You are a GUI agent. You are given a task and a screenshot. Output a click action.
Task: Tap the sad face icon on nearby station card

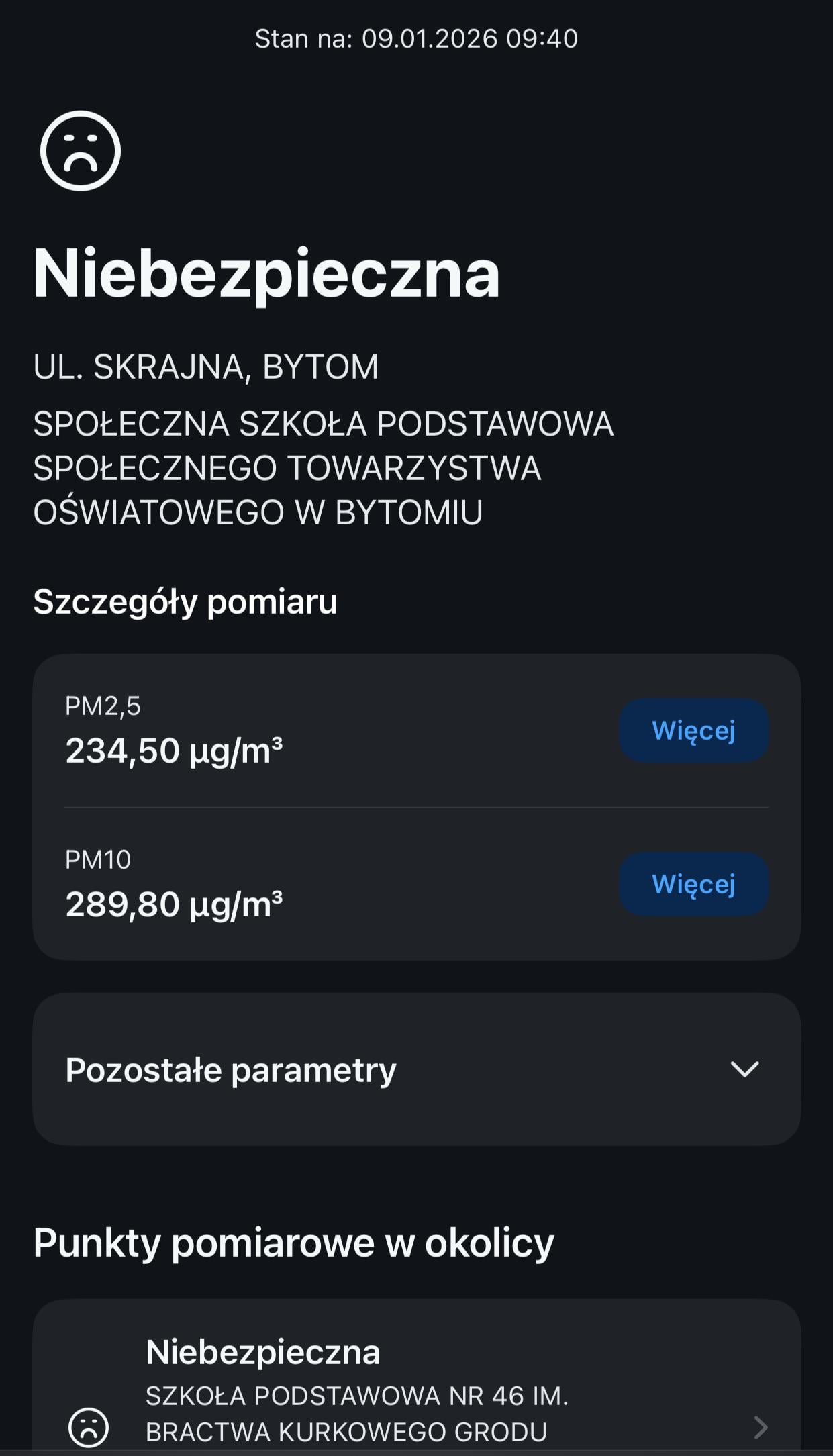[89, 1426]
